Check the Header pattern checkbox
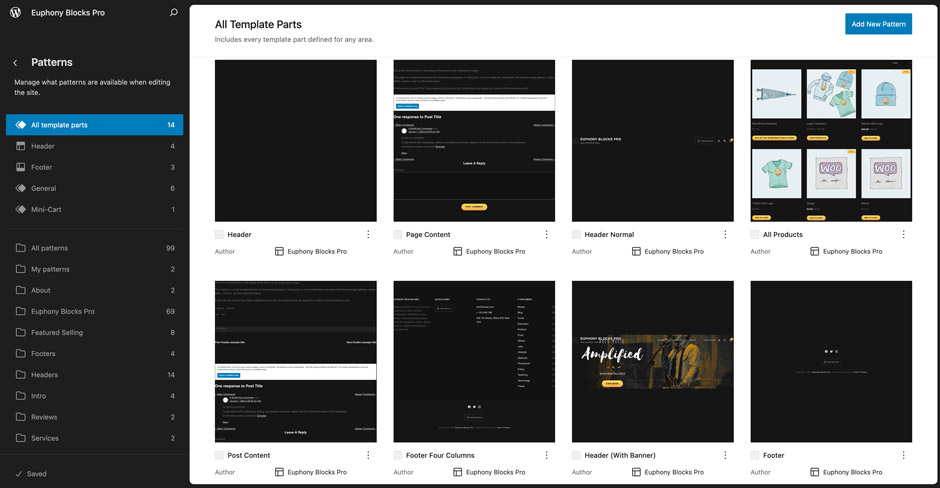 pyautogui.click(x=220, y=235)
